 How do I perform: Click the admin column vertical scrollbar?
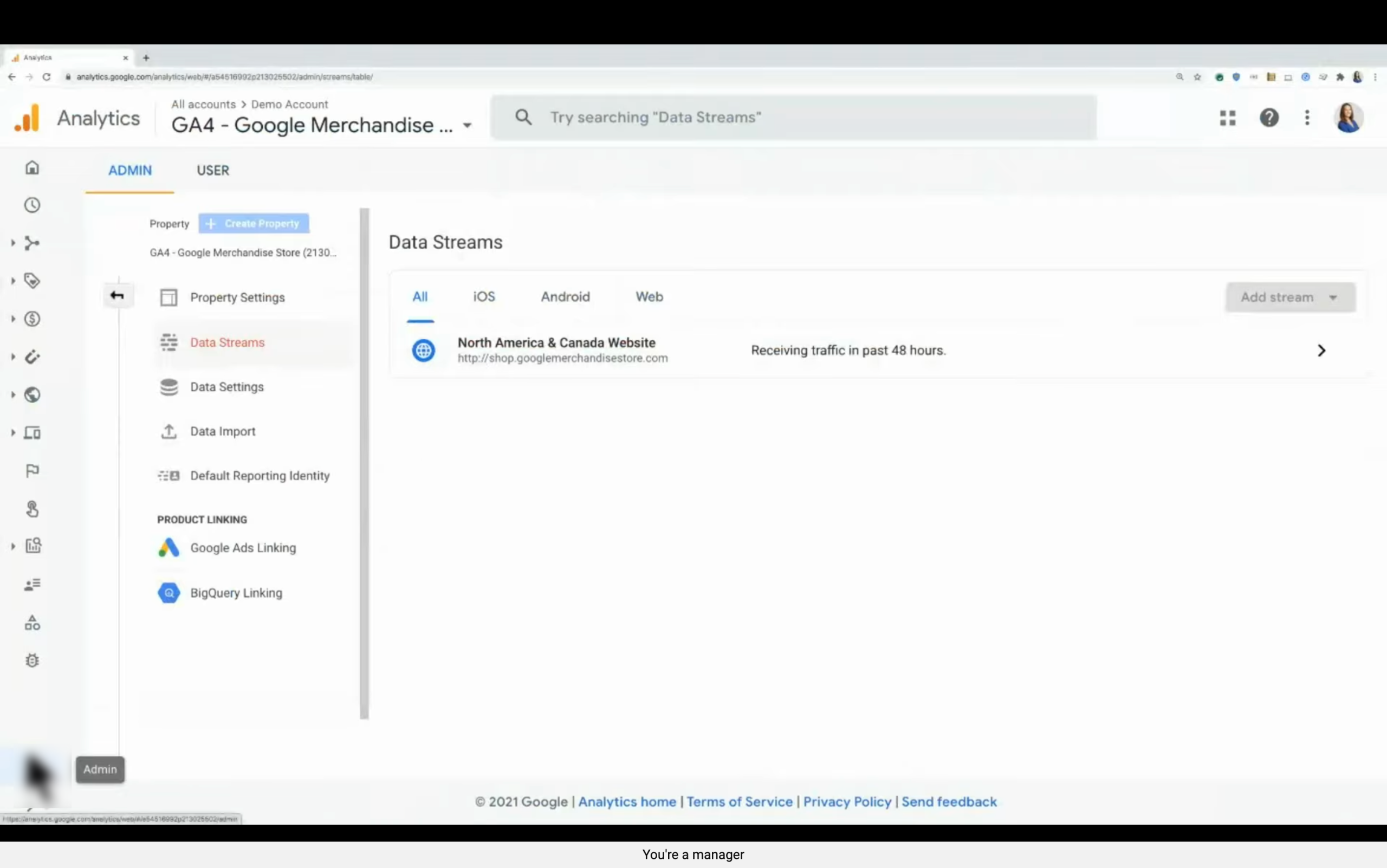click(364, 463)
